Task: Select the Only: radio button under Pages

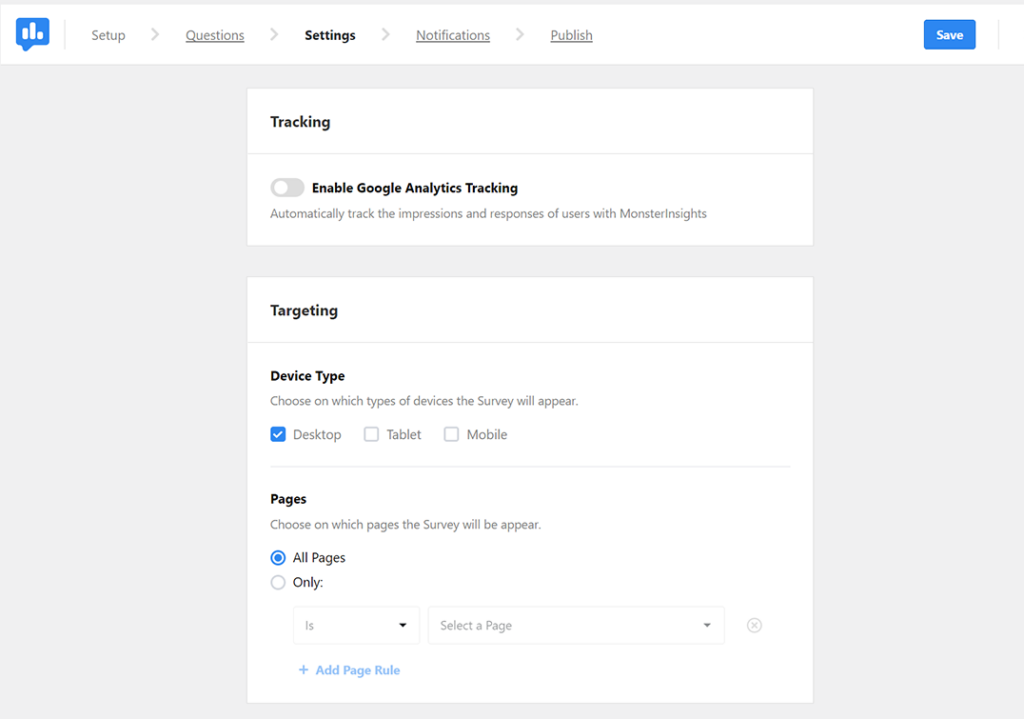Action: pos(277,582)
